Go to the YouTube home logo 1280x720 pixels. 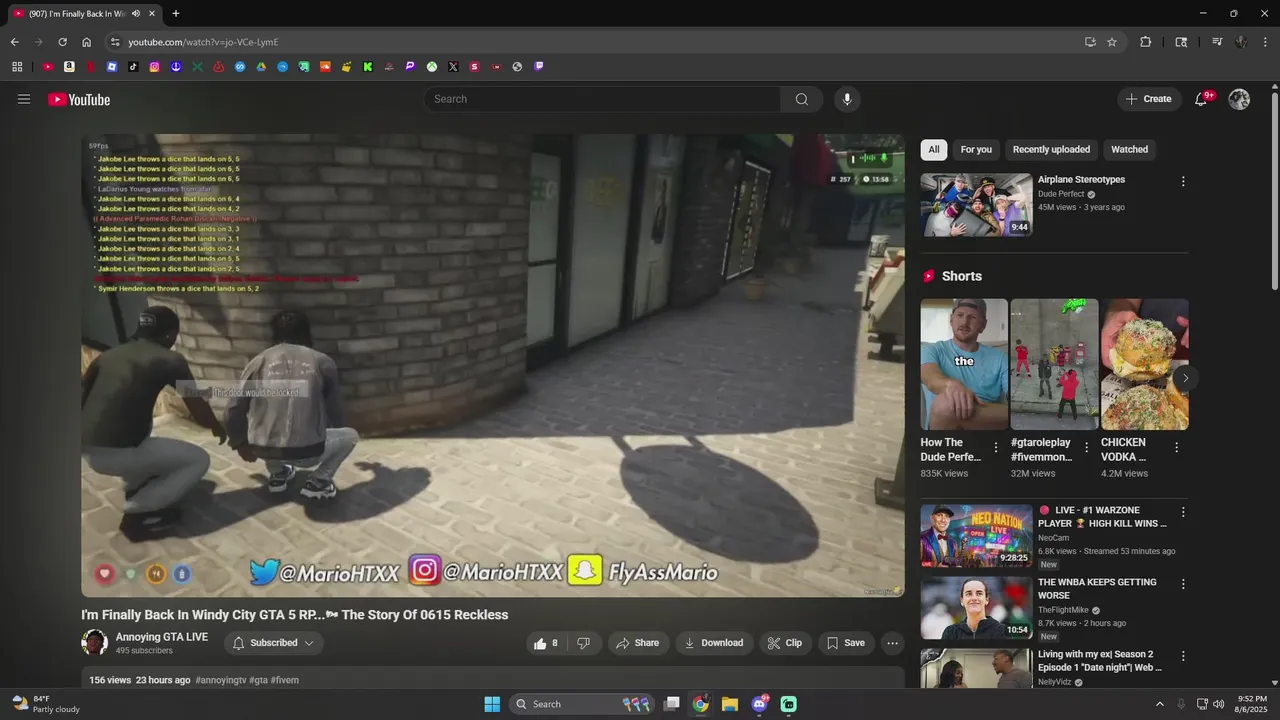(79, 99)
